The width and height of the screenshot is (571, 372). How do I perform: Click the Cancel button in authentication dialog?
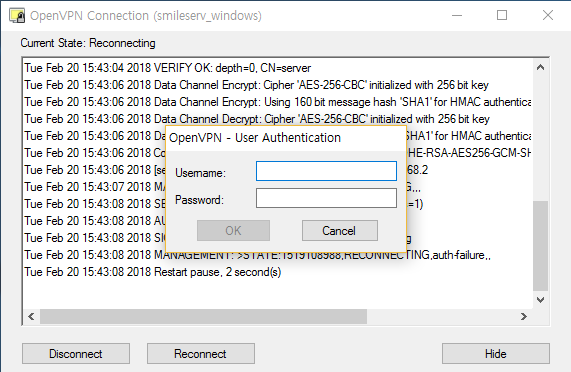[339, 230]
